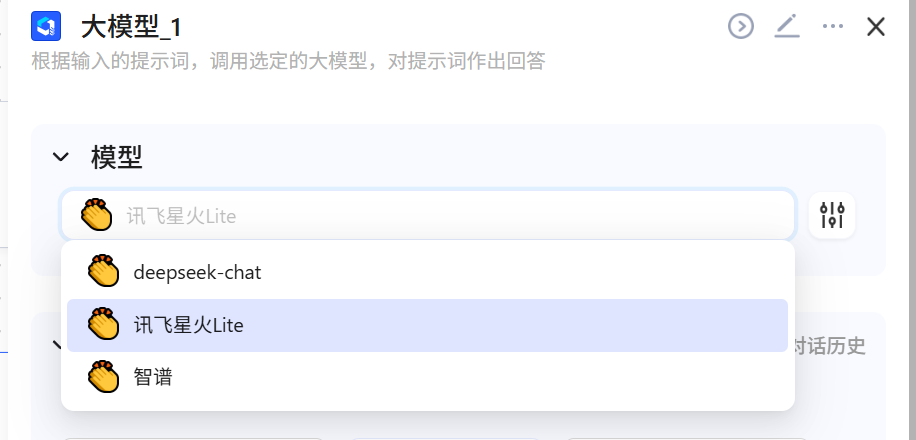Viewport: 916px width, 440px height.
Task: Open the three-dot more options menu
Action: (x=833, y=26)
